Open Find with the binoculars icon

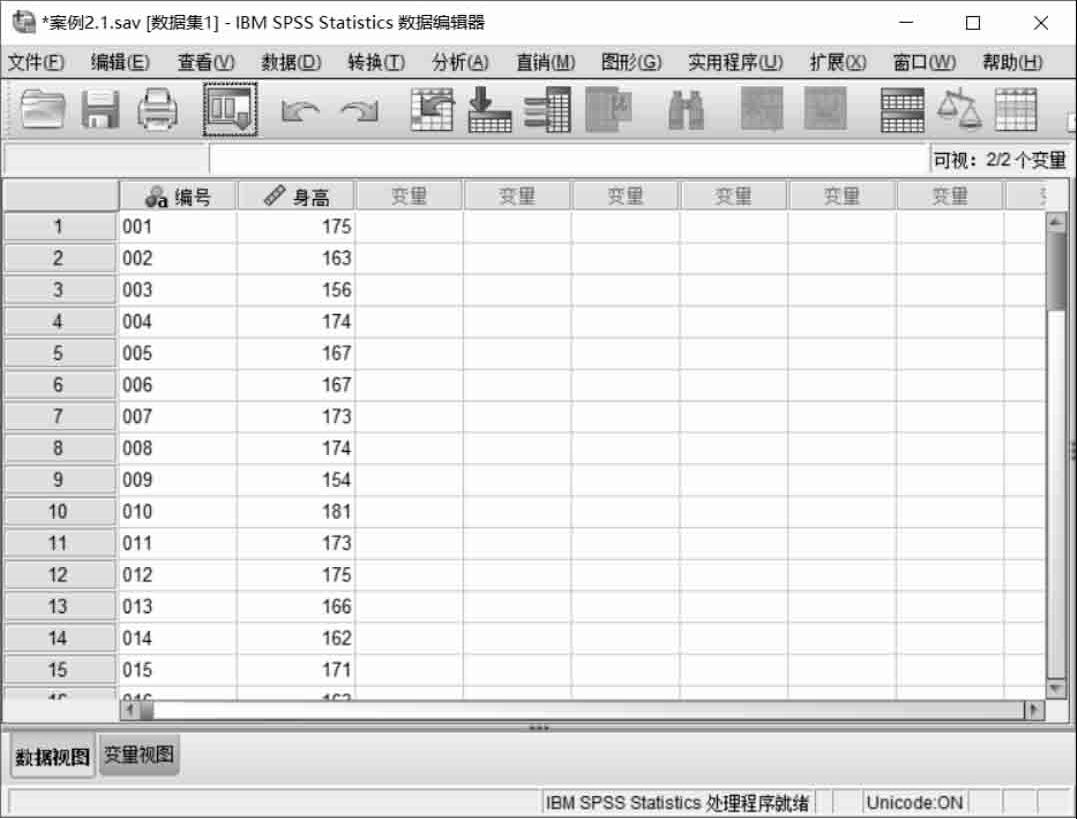pyautogui.click(x=685, y=110)
